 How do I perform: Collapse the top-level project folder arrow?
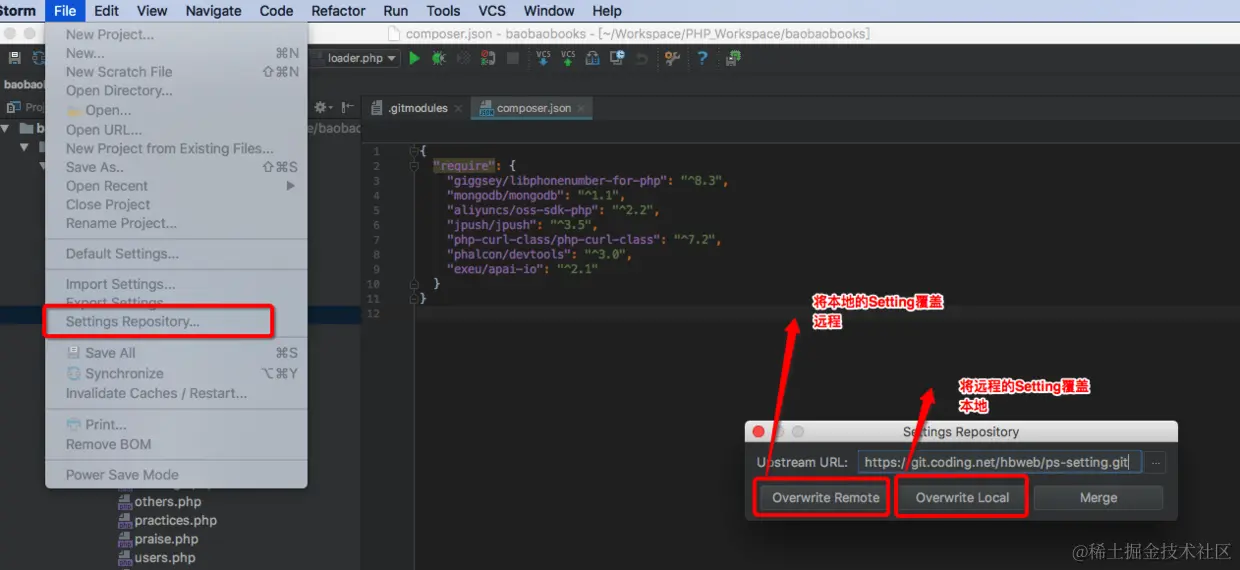point(6,128)
